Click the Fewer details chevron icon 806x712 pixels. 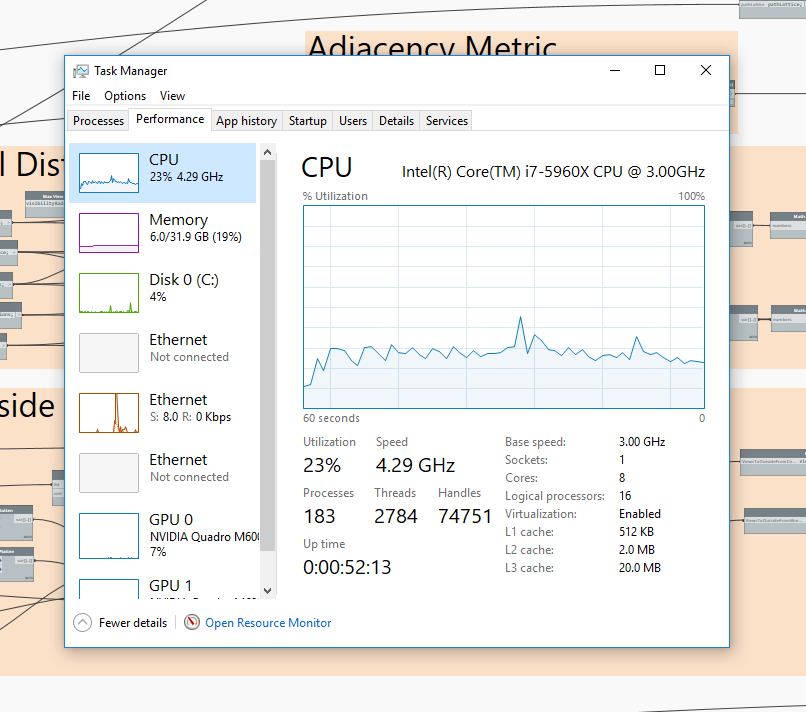(x=83, y=623)
